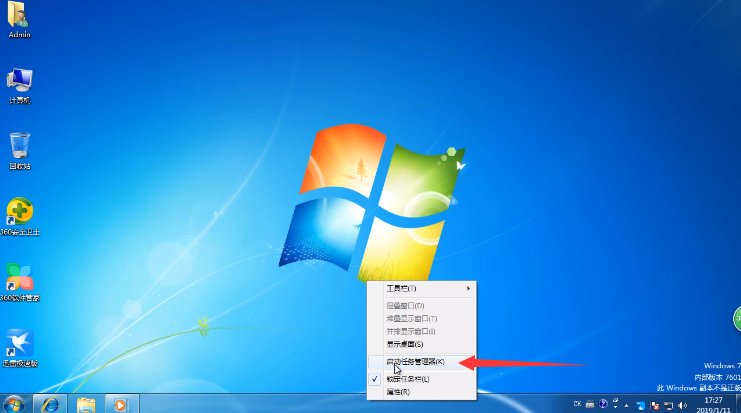
Task: Choose 显示桌面(S) from the context menu
Action: pyautogui.click(x=422, y=344)
